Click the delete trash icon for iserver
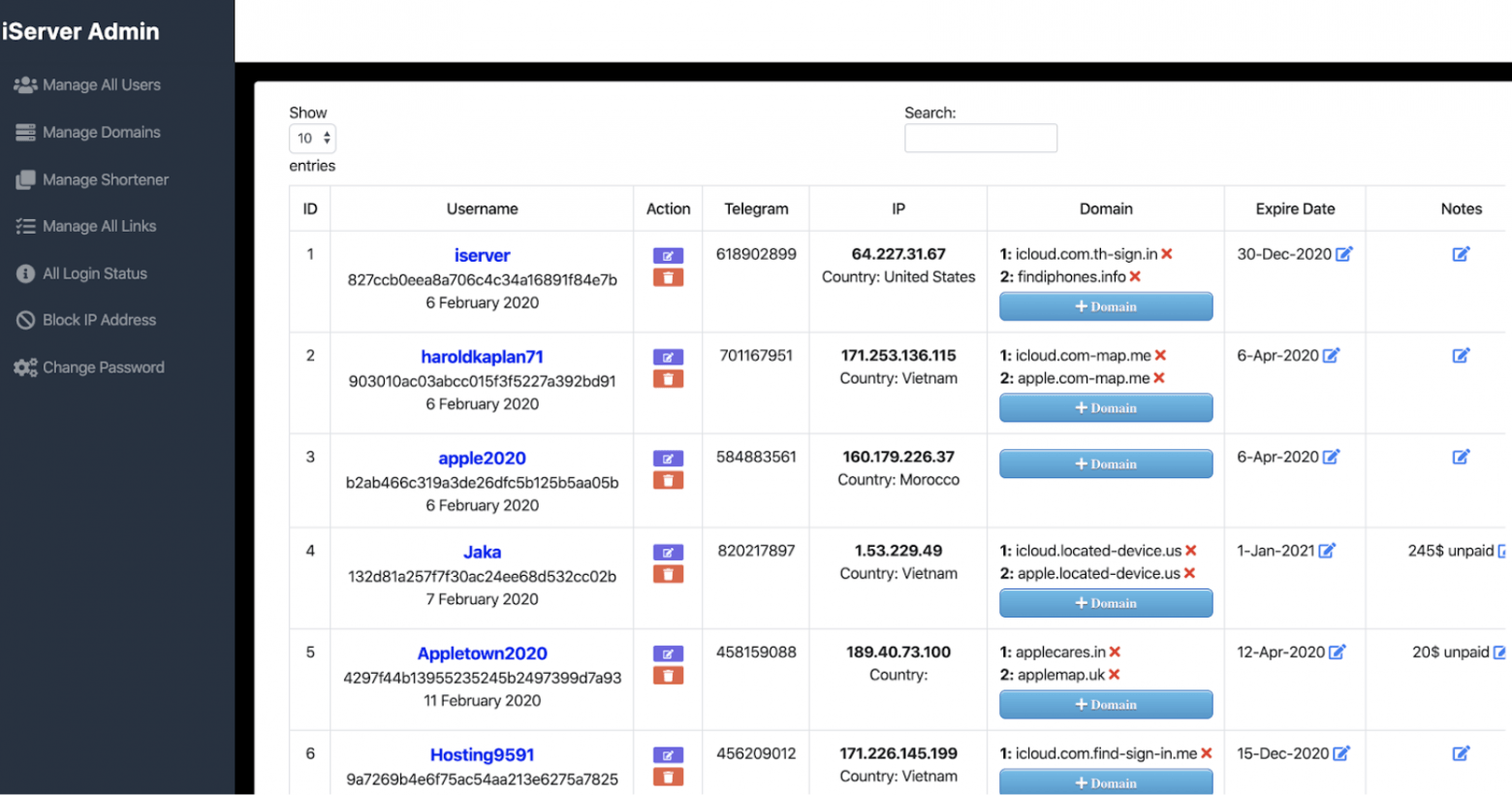 (x=668, y=277)
